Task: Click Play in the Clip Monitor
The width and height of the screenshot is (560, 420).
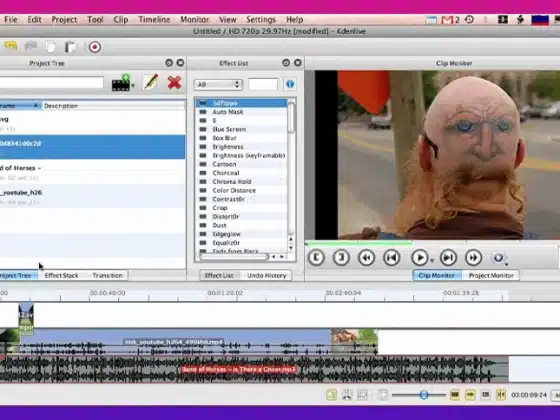Action: [x=420, y=258]
